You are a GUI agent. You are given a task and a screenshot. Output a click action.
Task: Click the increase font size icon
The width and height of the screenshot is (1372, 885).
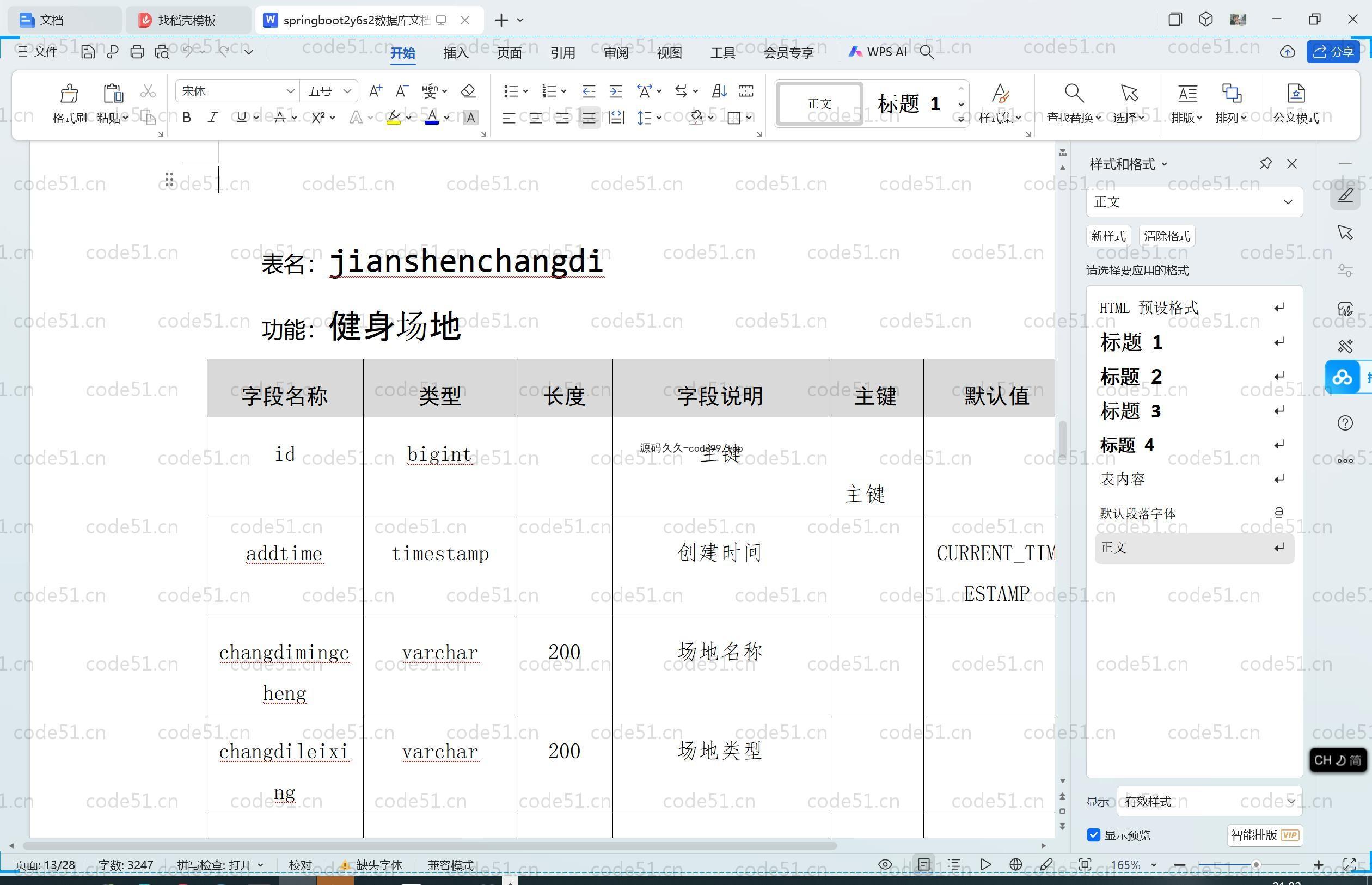375,91
